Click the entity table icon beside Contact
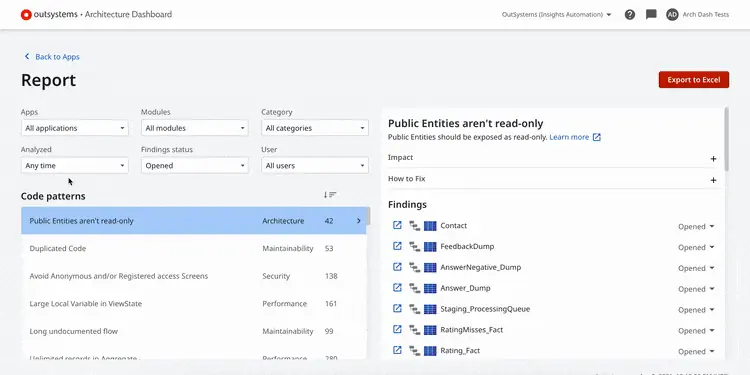This screenshot has height=375, width=750. 430,226
